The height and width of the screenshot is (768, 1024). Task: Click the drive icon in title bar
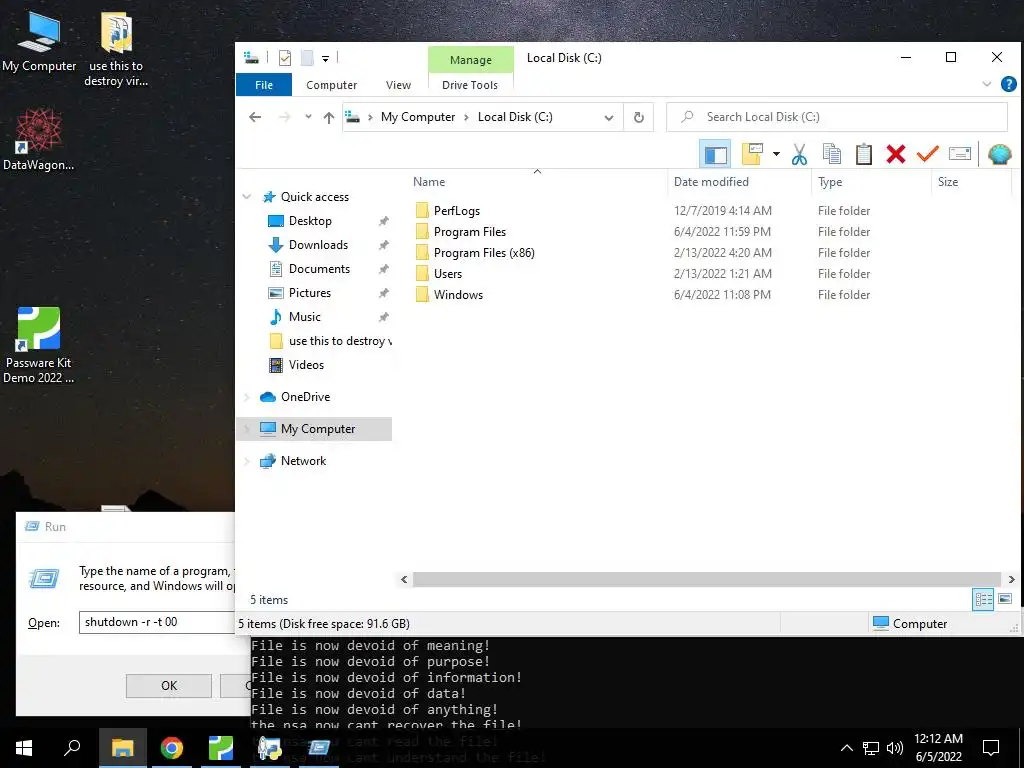point(251,57)
